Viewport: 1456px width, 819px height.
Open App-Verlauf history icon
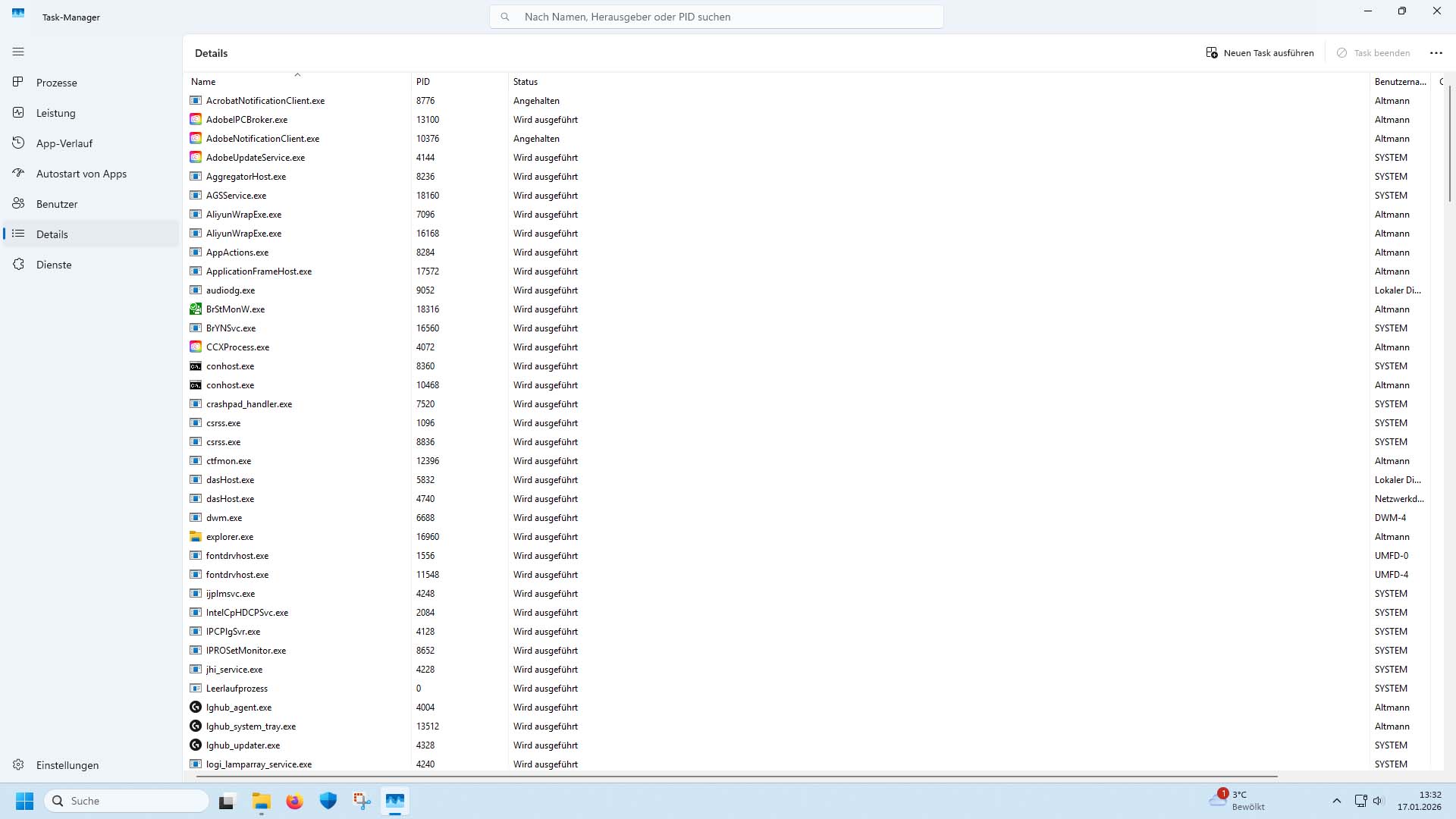(18, 143)
